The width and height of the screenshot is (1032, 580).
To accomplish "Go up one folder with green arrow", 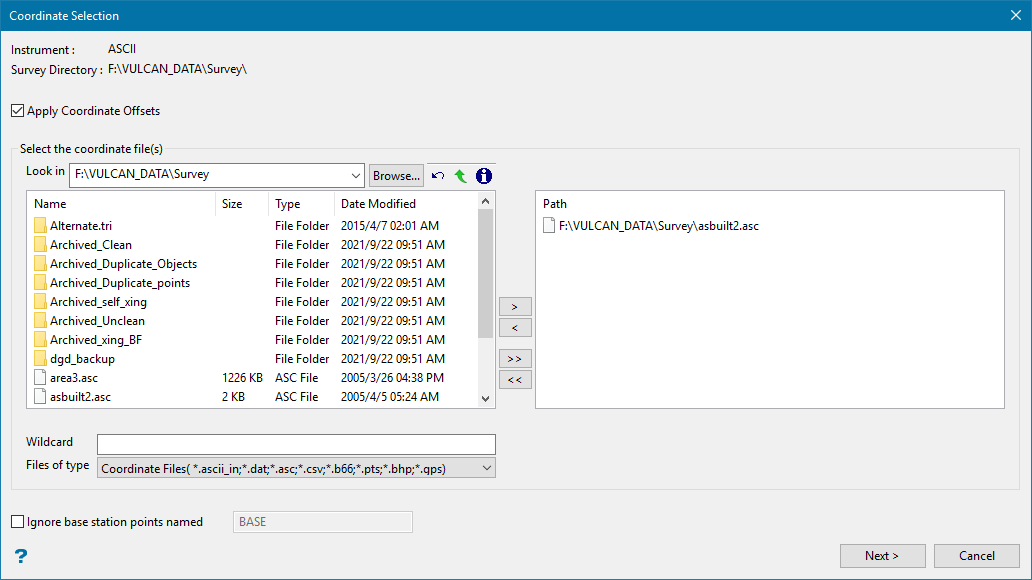I will (x=460, y=176).
